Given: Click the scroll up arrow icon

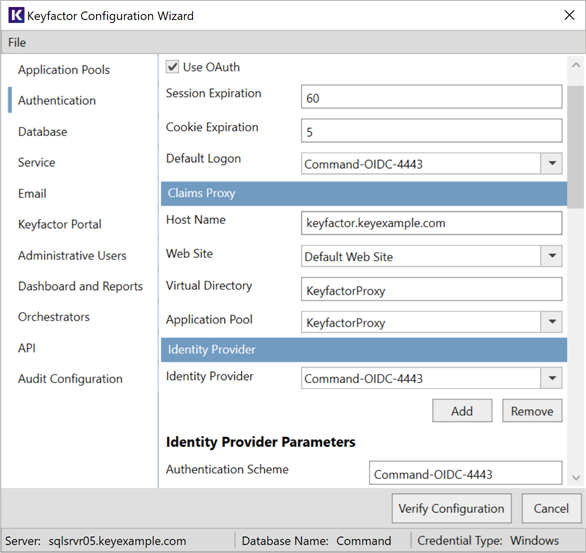Looking at the screenshot, I should 576,65.
